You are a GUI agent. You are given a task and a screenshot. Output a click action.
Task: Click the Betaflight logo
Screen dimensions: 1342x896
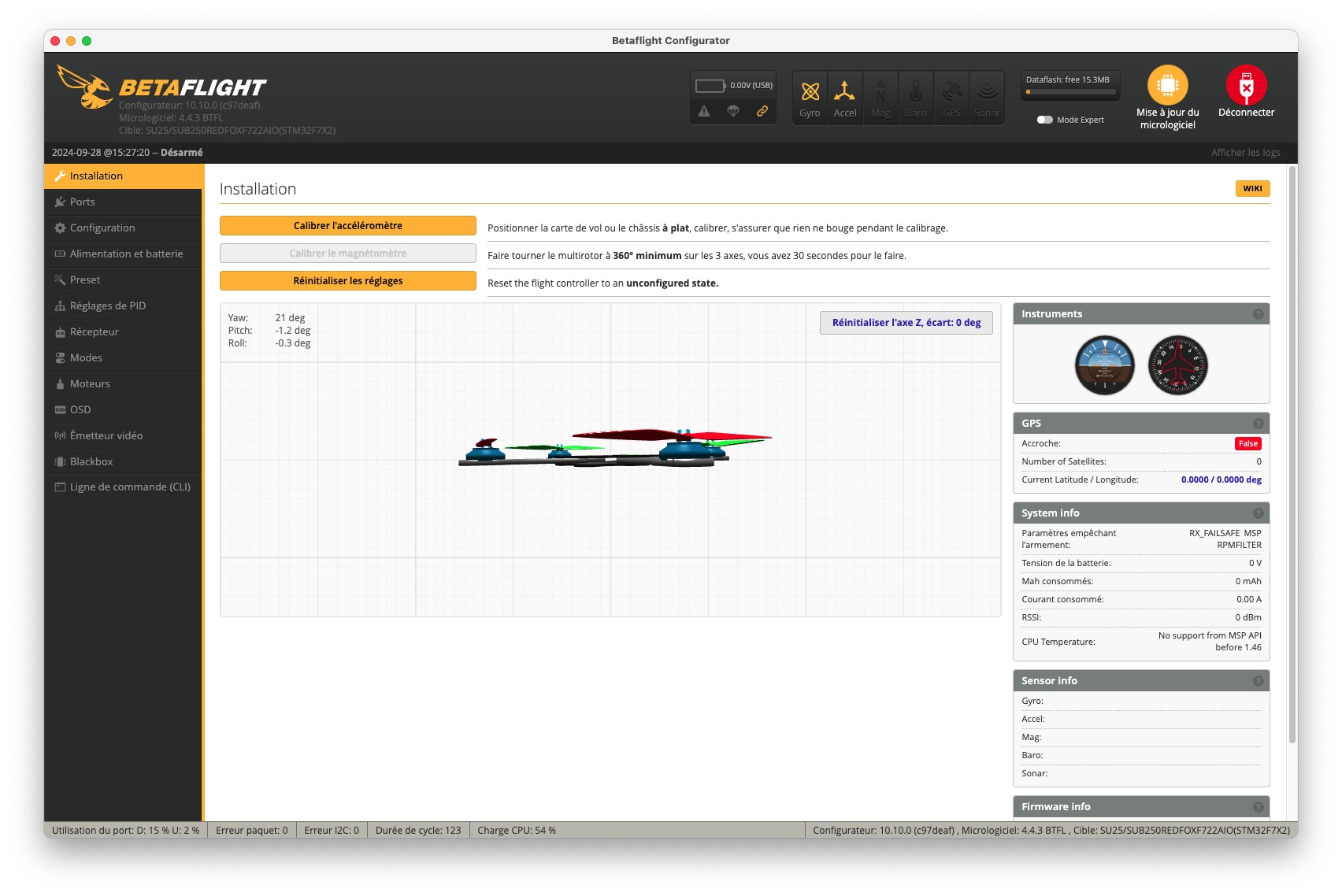tap(161, 87)
